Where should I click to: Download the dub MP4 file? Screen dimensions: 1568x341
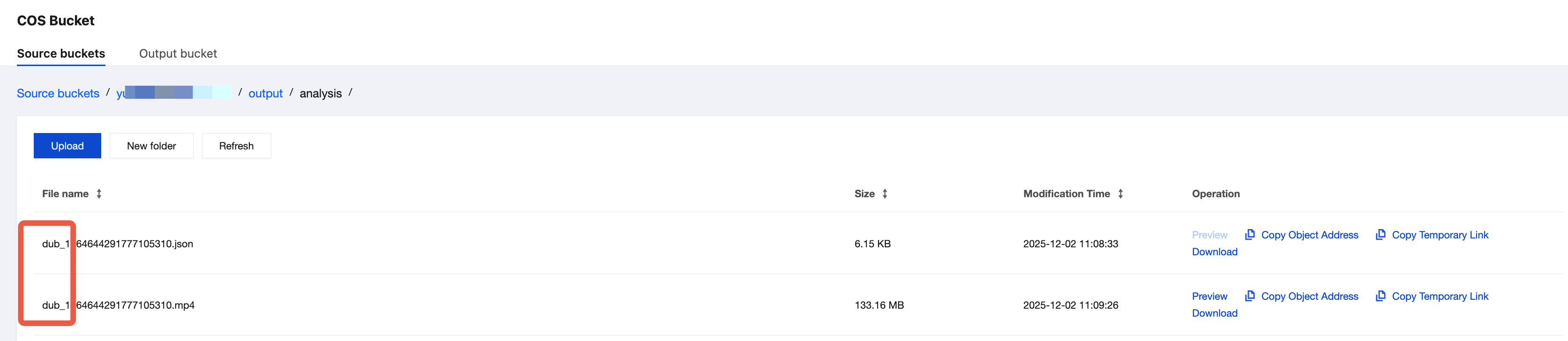point(1214,313)
